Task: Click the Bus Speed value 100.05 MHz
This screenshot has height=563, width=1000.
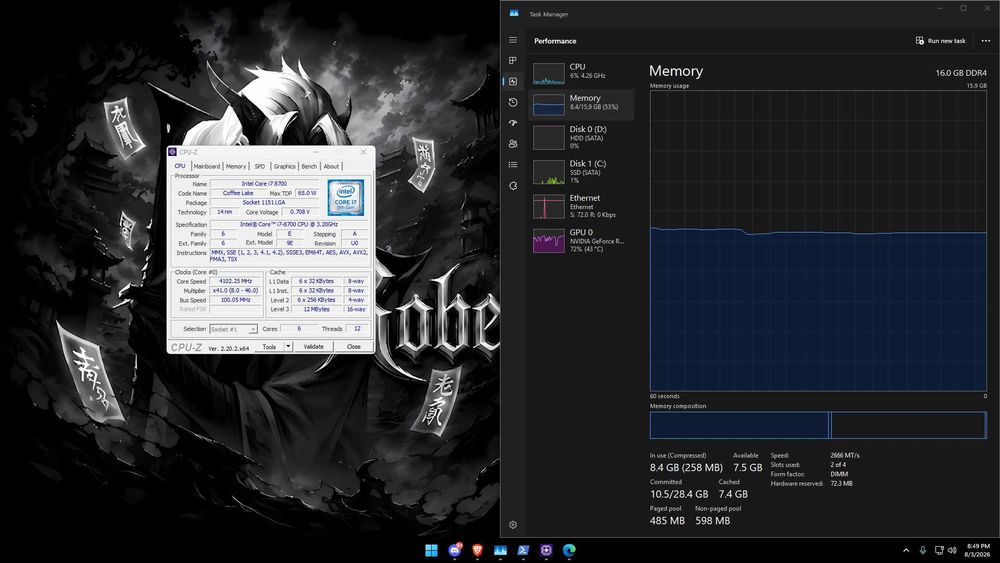Action: (x=235, y=300)
